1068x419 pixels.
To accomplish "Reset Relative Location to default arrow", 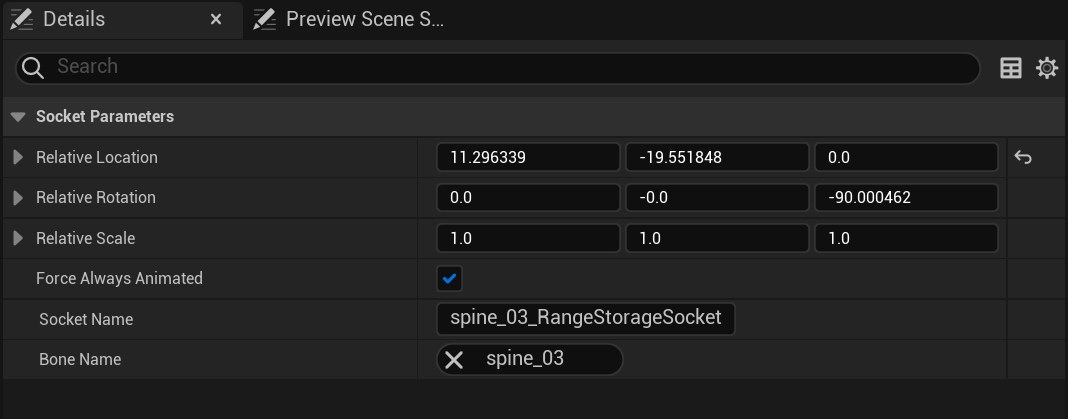I will pyautogui.click(x=1023, y=157).
